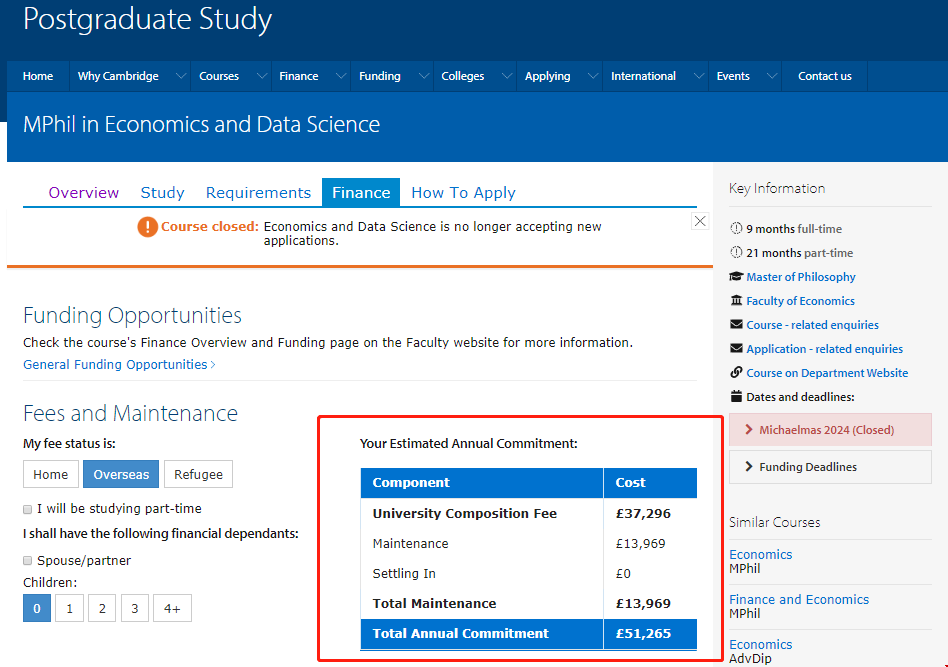
Task: Click the orange warning icon in course closed alert
Action: (148, 227)
